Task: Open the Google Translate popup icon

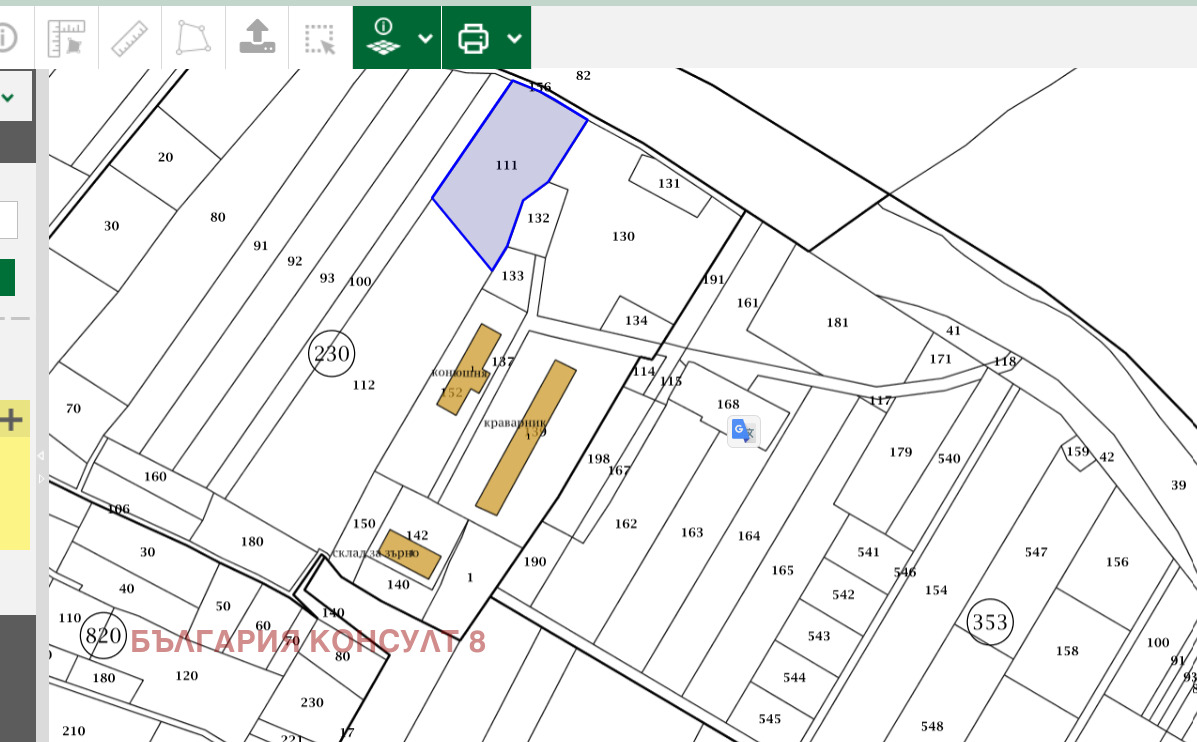Action: pyautogui.click(x=743, y=431)
